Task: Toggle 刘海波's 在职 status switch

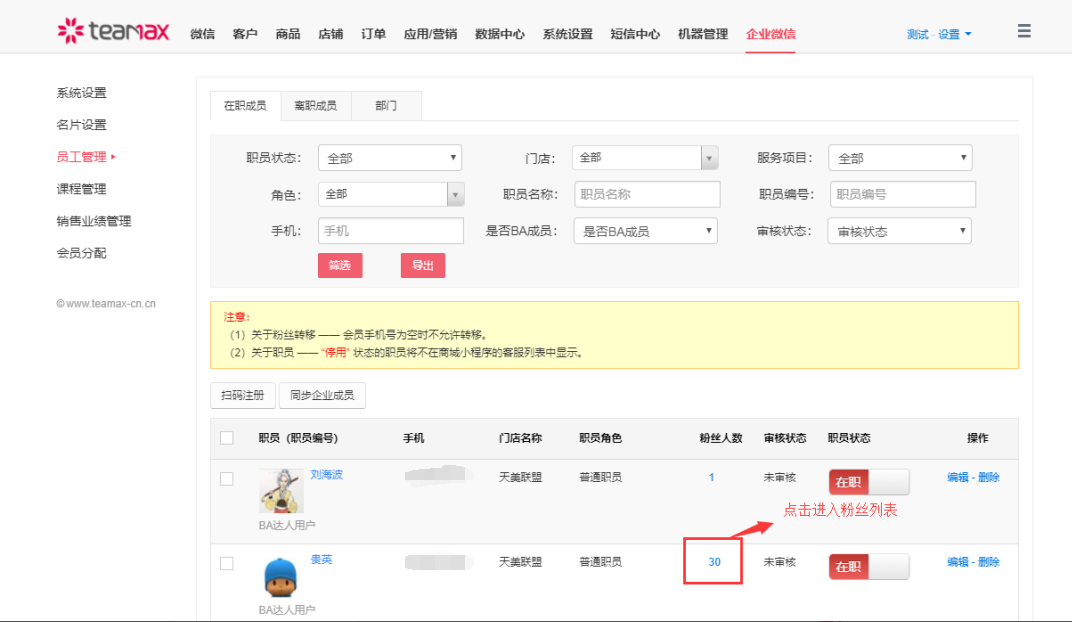Action: 868,482
